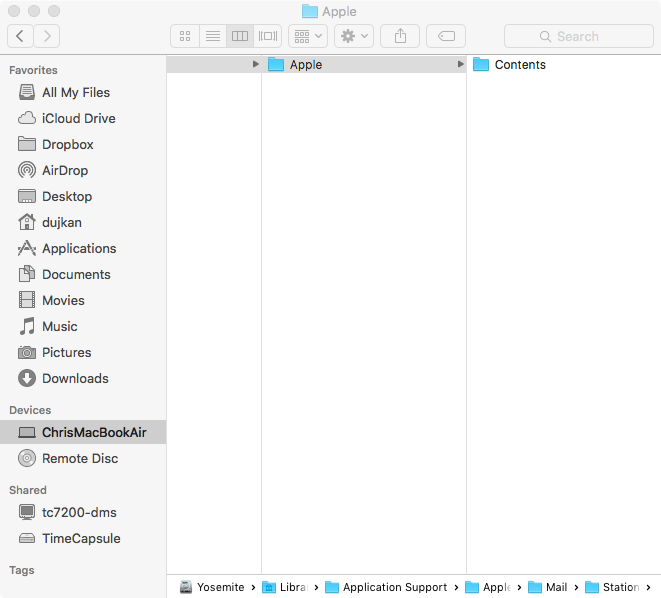Open Pictures from the sidebar
The height and width of the screenshot is (598, 661).
pyautogui.click(x=83, y=353)
